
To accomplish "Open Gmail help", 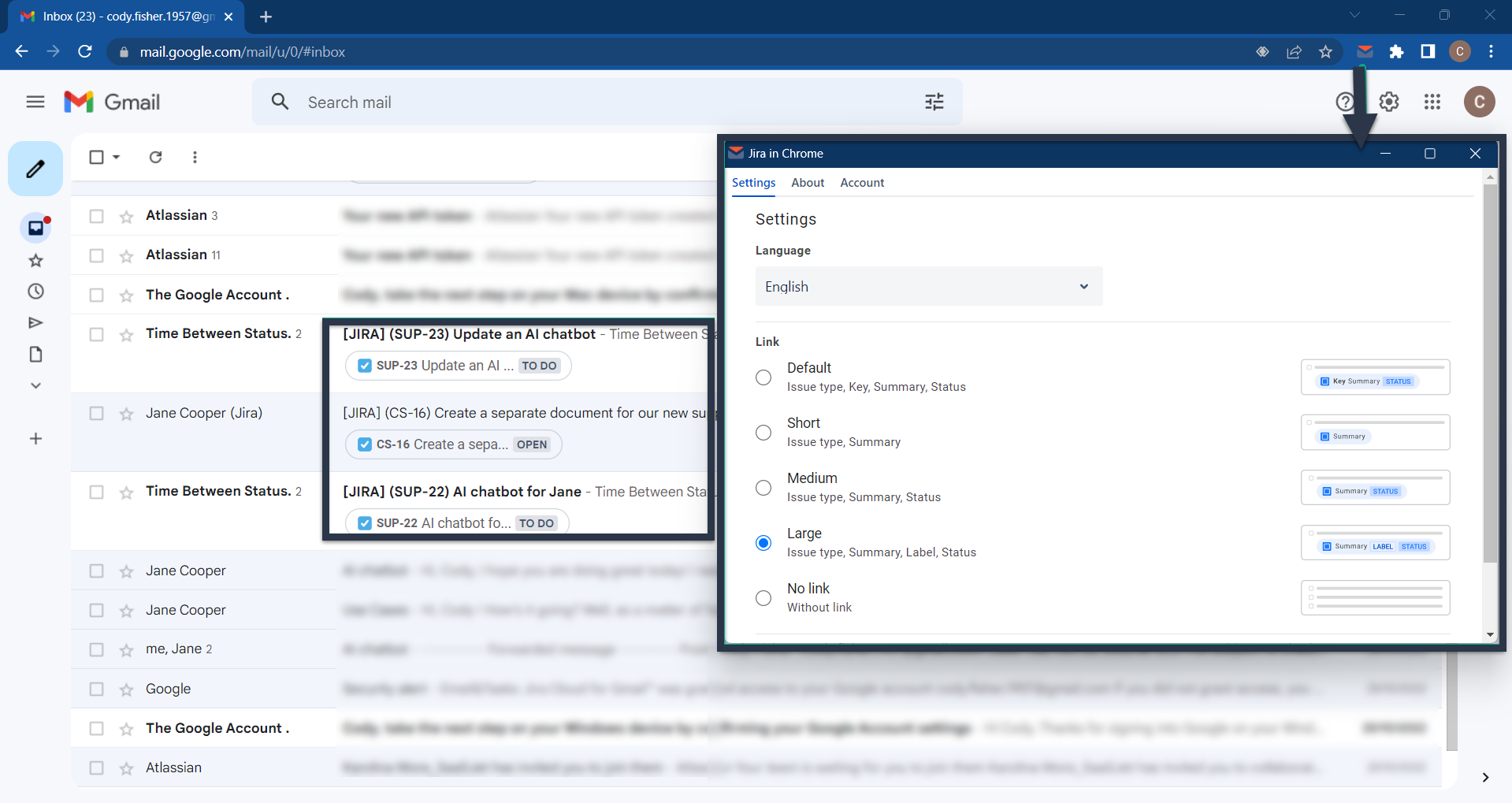I will (1344, 102).
